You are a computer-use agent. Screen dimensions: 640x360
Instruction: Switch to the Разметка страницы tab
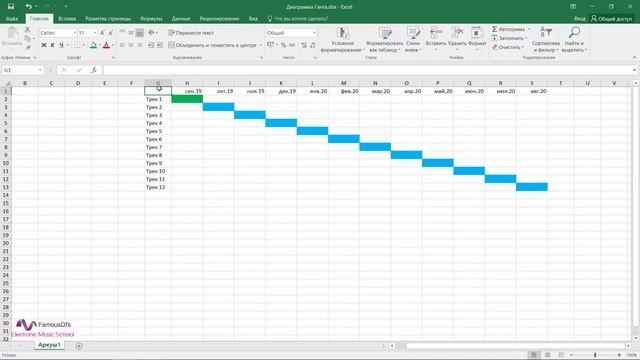click(x=108, y=19)
